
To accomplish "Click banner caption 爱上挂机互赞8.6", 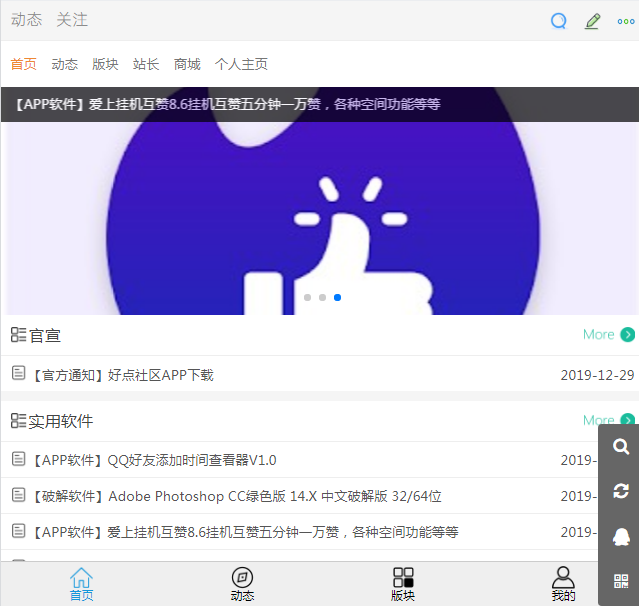I will (228, 104).
